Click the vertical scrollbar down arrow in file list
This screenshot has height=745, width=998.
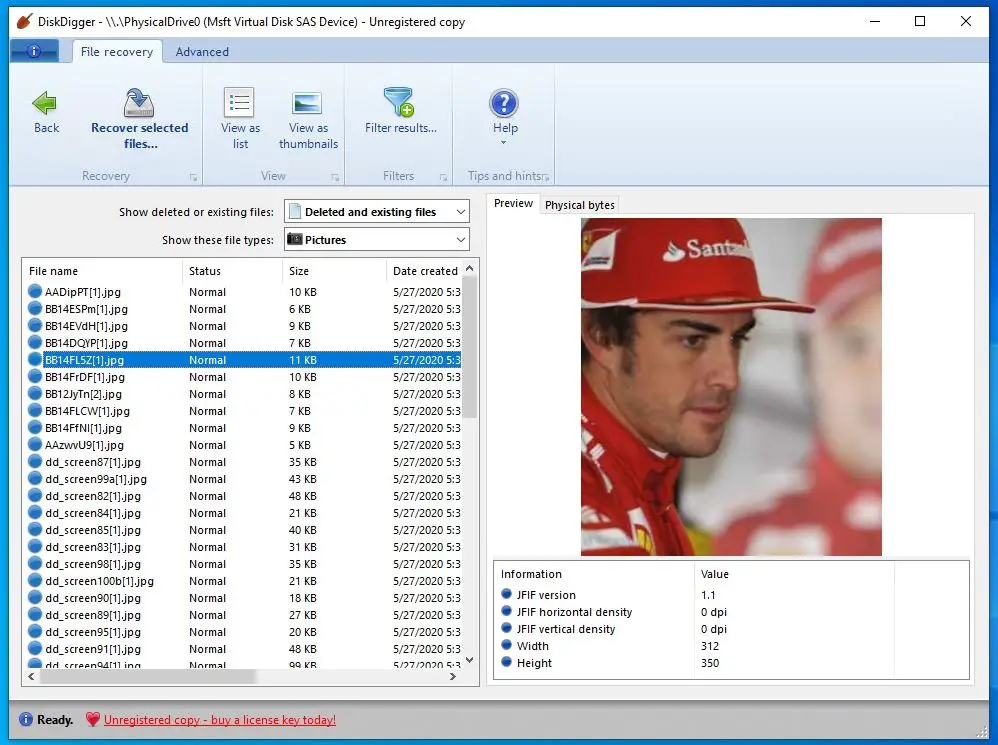click(x=471, y=660)
